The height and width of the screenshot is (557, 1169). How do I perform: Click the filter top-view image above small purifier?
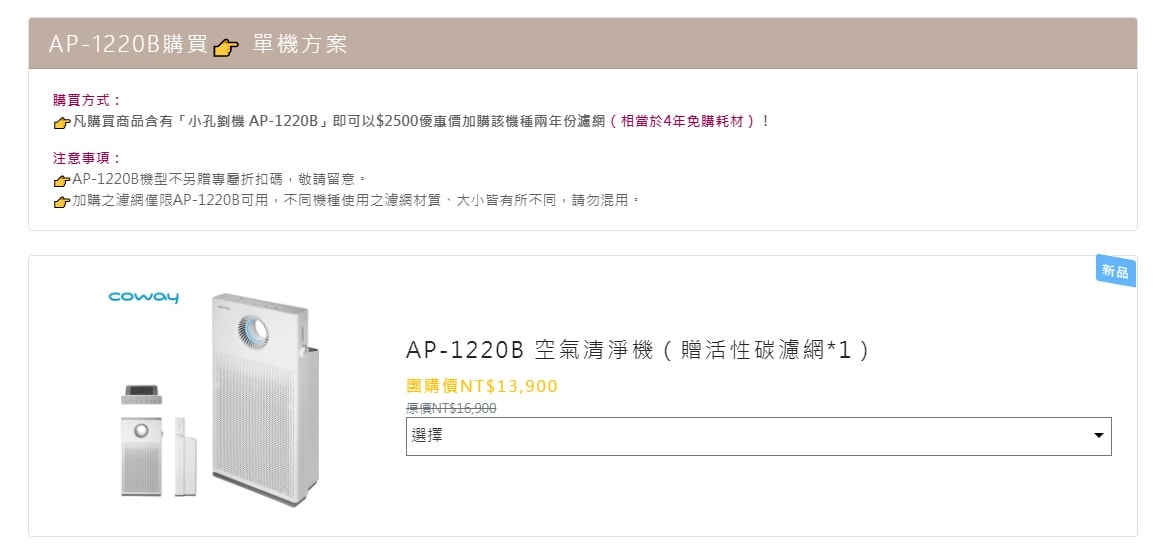142,394
